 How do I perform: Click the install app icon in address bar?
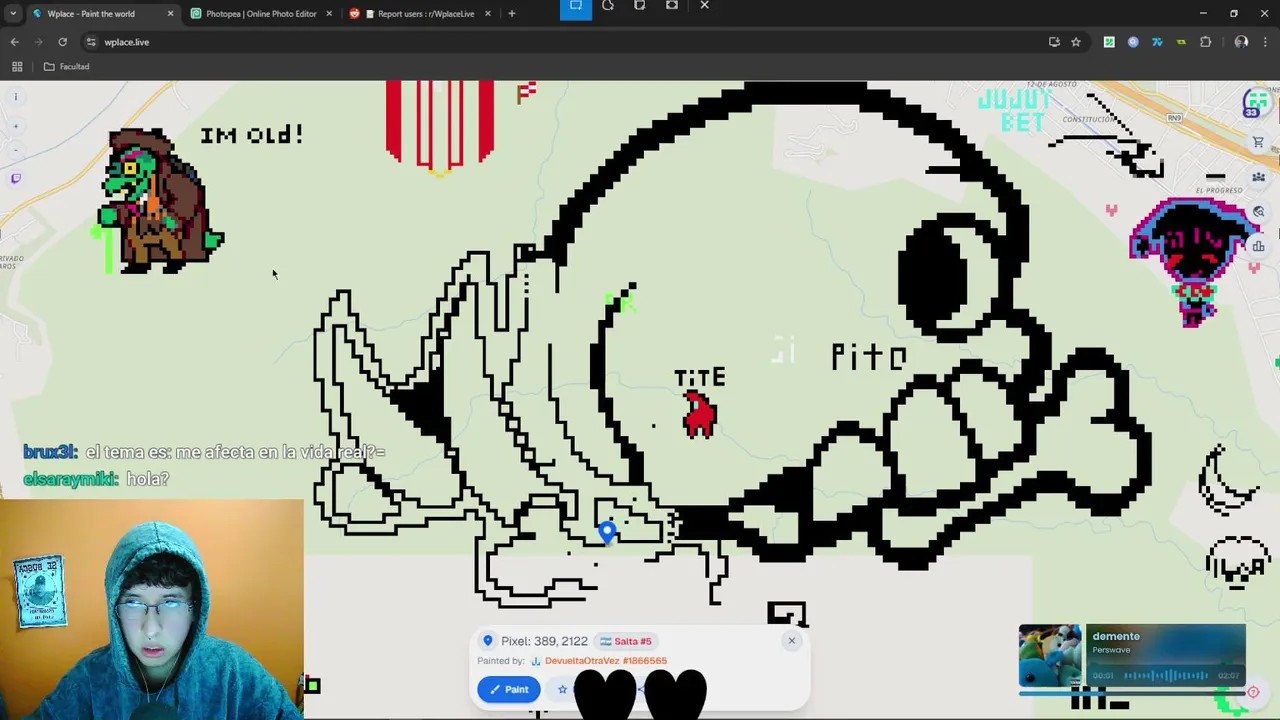click(x=1054, y=42)
